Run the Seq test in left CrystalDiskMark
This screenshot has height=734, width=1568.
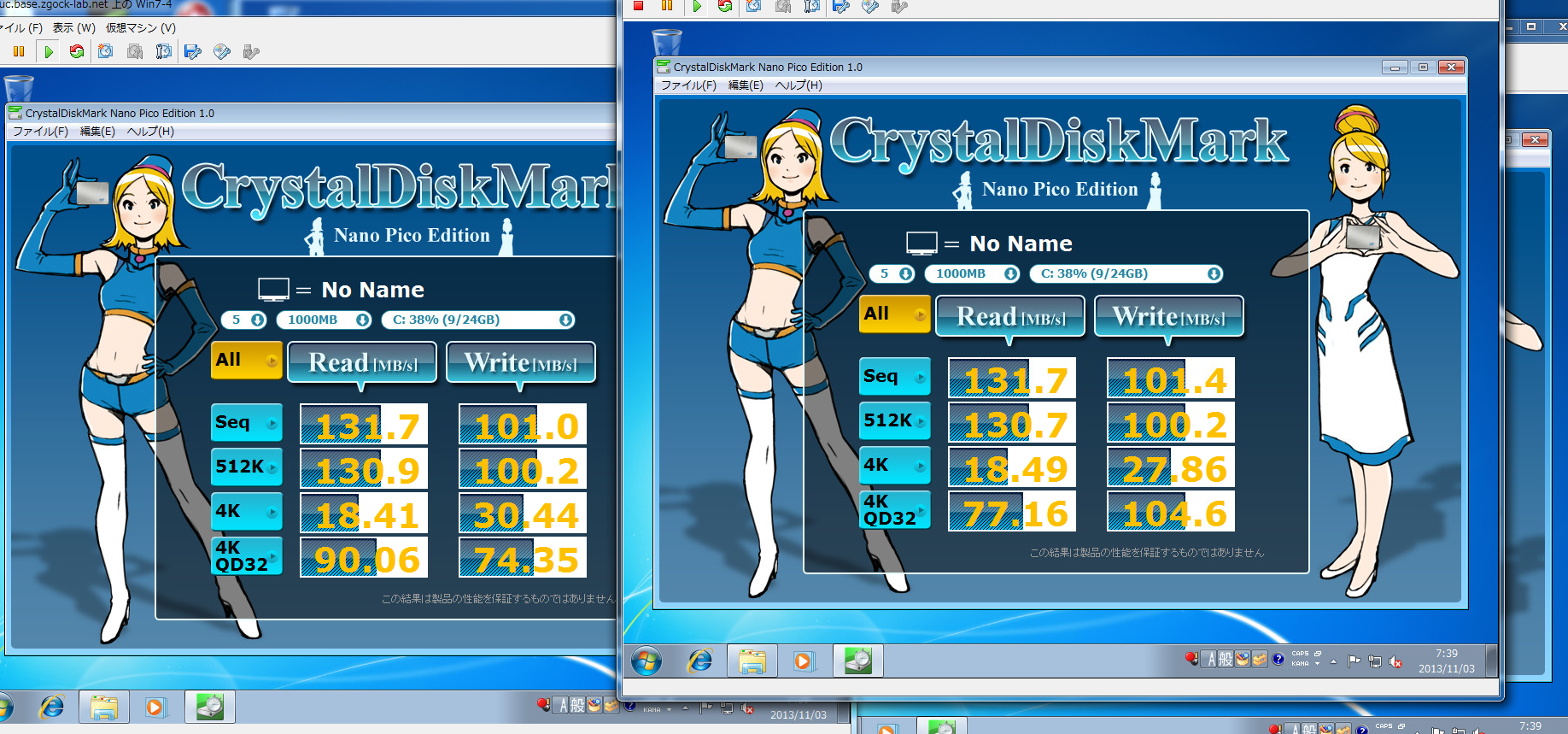247,422
